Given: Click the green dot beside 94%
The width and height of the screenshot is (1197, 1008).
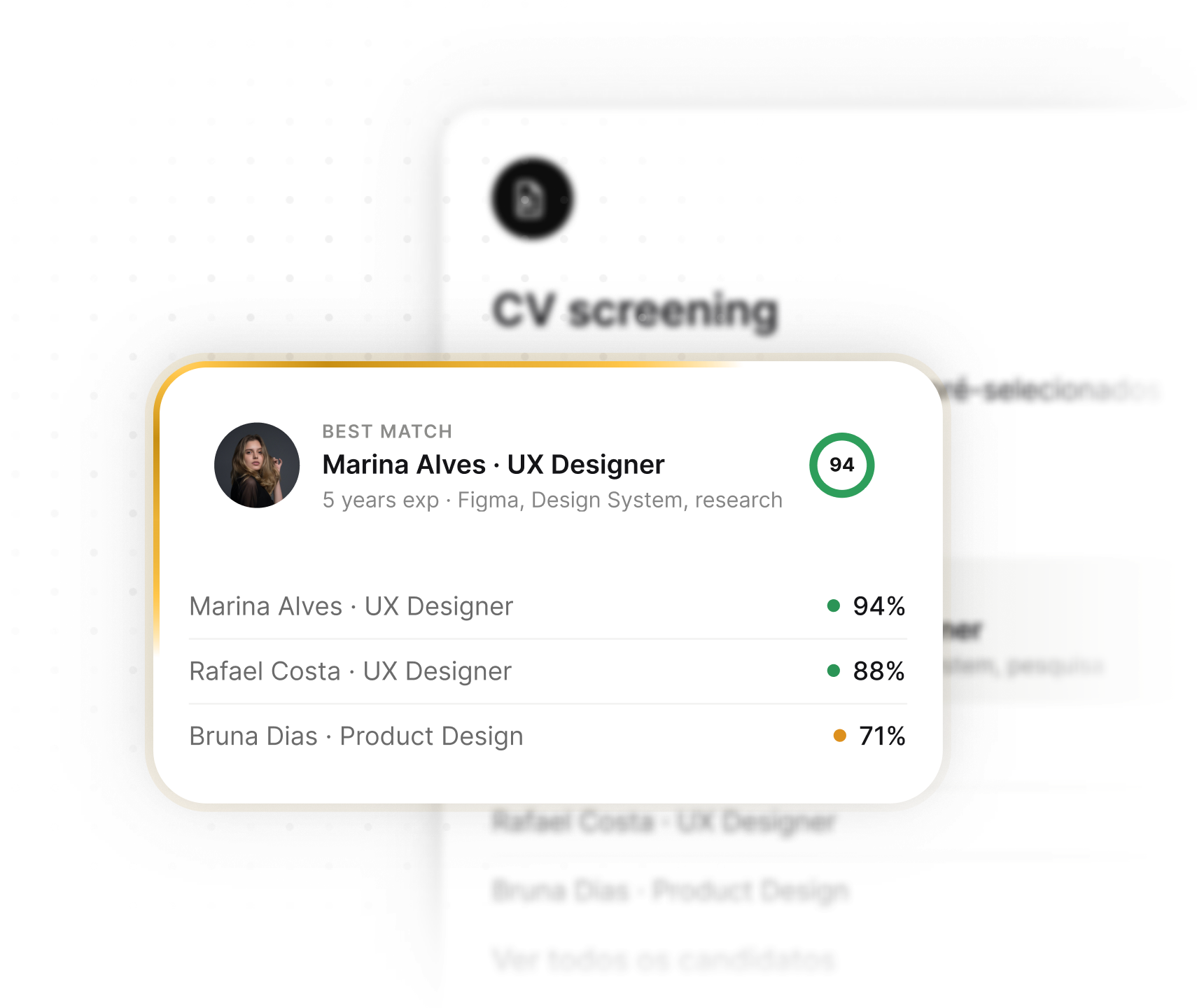Looking at the screenshot, I should [x=833, y=605].
